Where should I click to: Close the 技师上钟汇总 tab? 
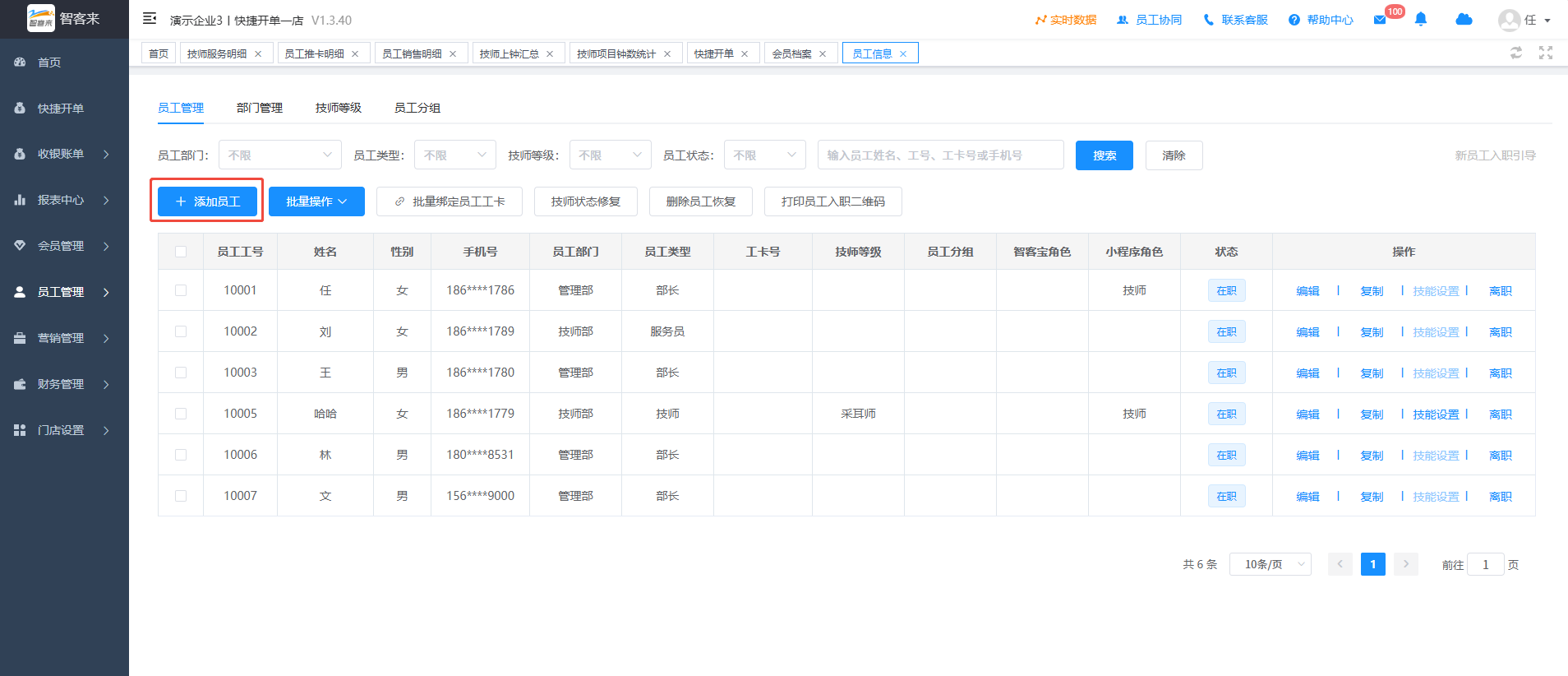click(x=550, y=53)
